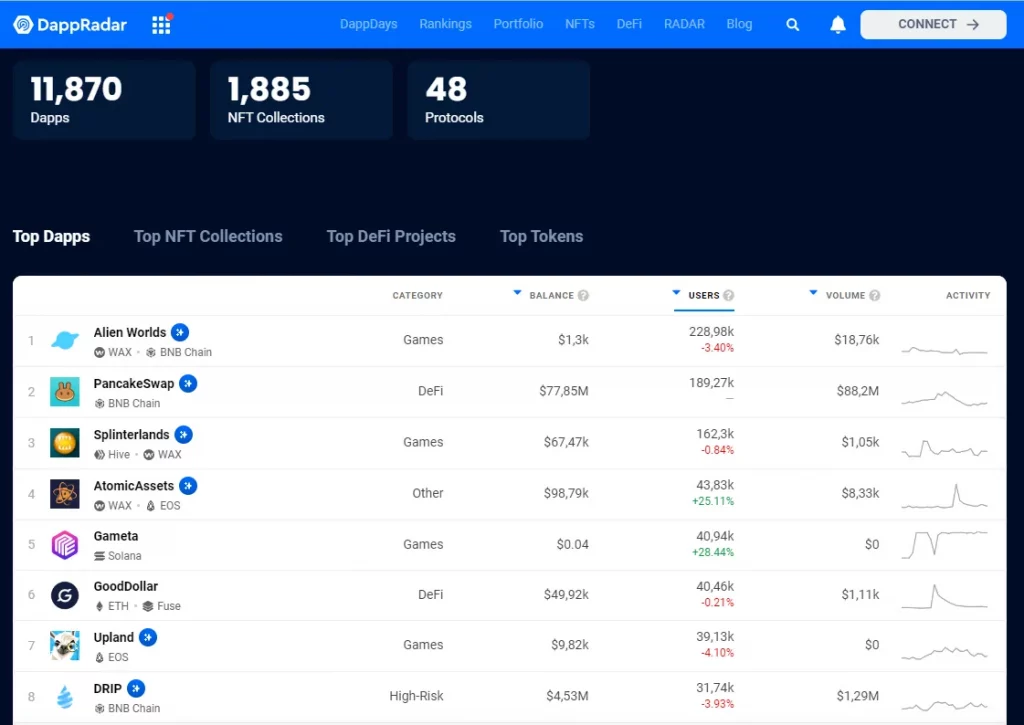Open the DRIP dapp link
This screenshot has width=1024, height=725.
click(x=108, y=688)
